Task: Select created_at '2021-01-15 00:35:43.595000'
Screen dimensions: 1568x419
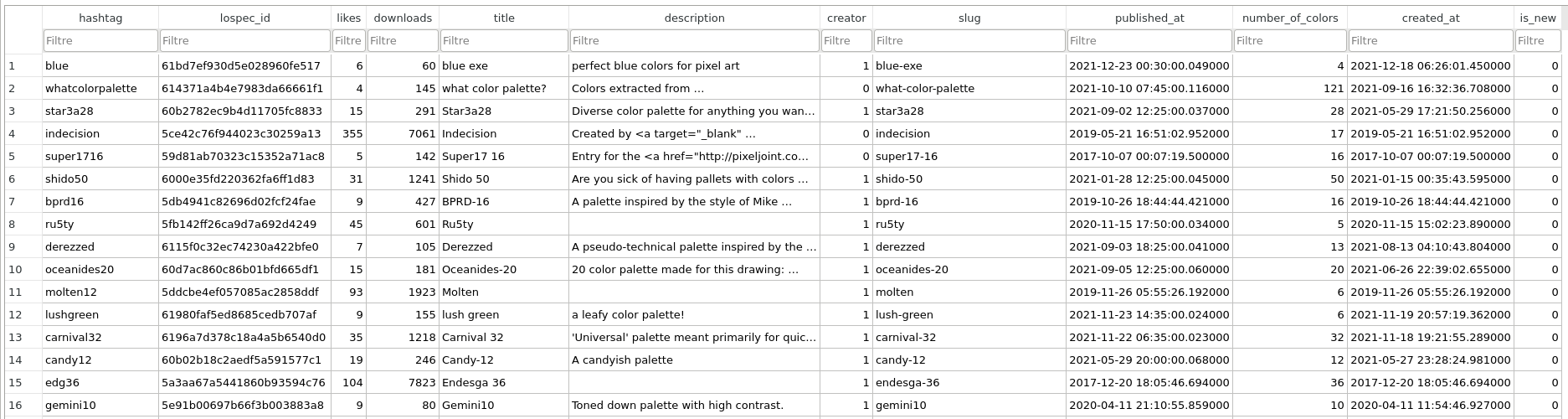Action: point(1431,178)
